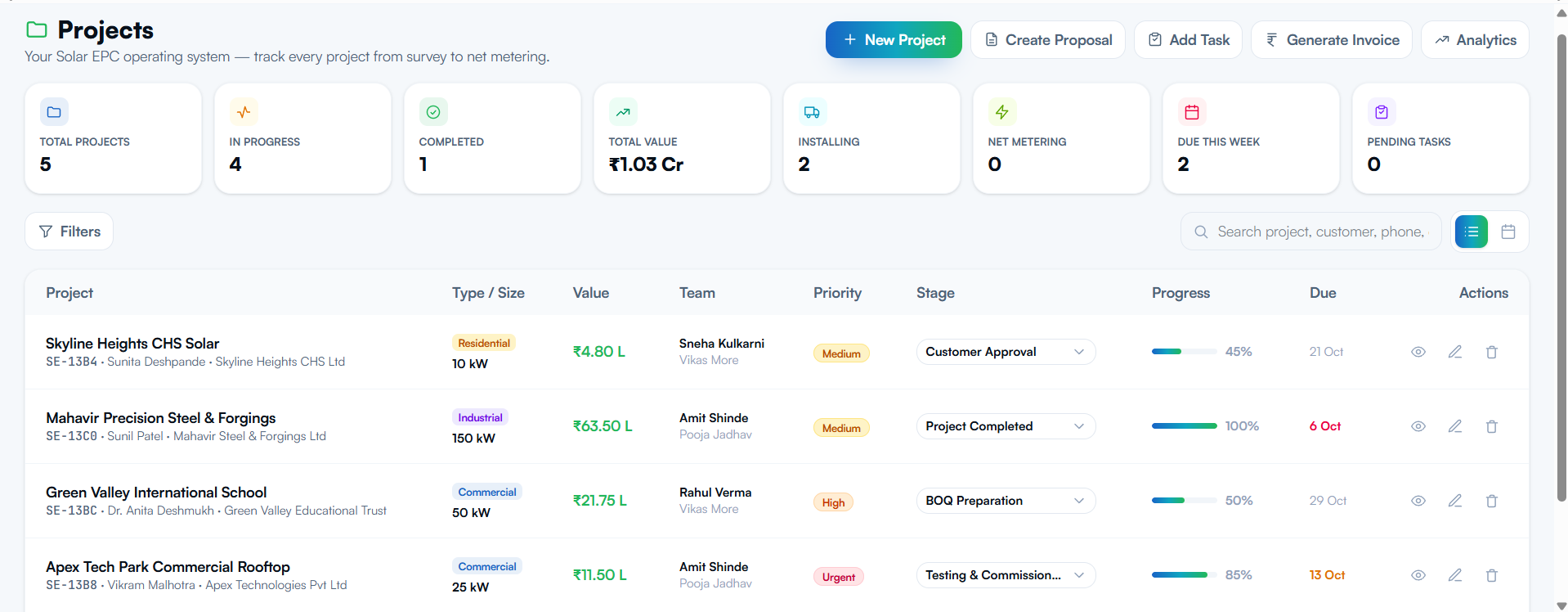Click the New Project button
1568x612 pixels.
pos(894,40)
